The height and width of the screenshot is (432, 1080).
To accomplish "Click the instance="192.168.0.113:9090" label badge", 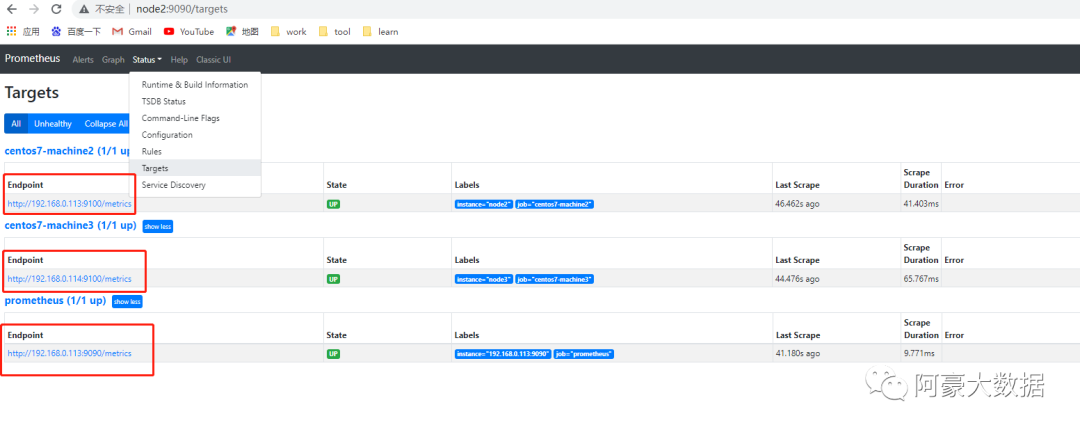I will point(503,354).
